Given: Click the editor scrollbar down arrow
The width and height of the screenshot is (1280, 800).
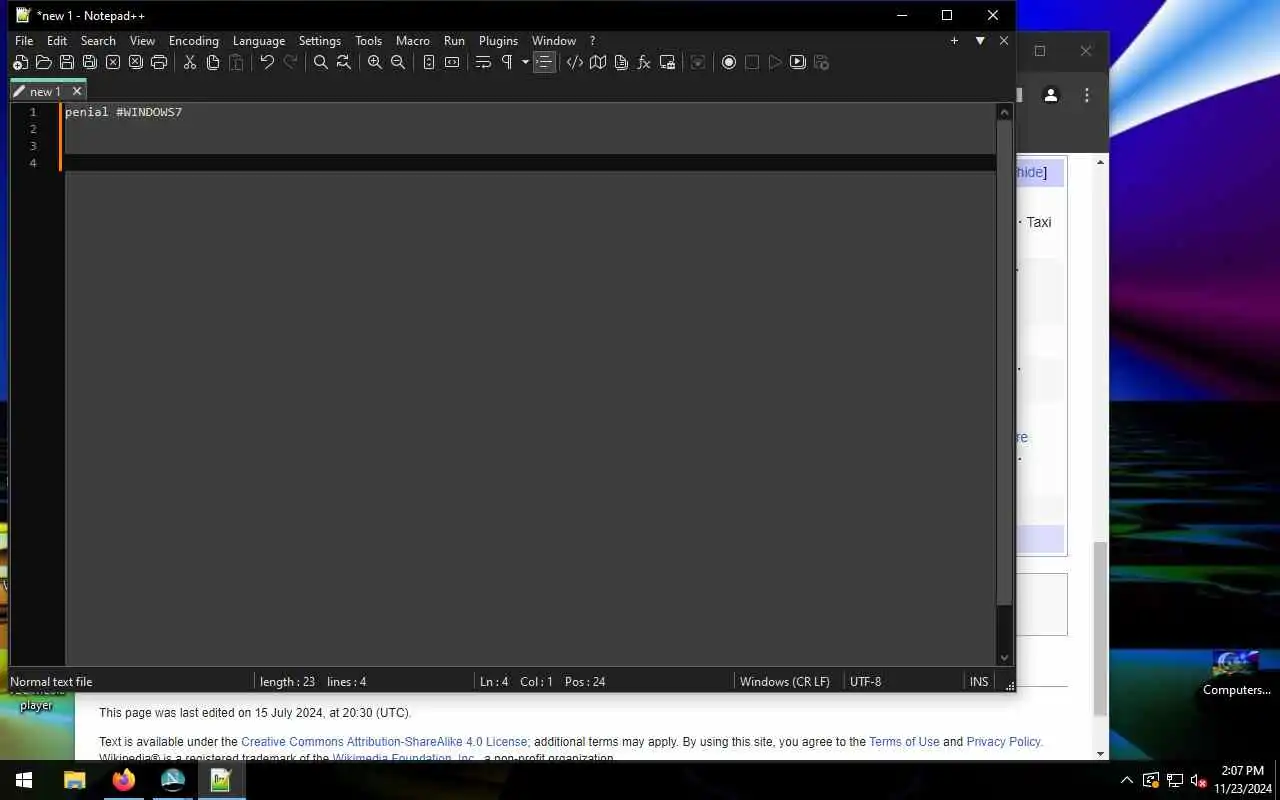Looking at the screenshot, I should pyautogui.click(x=1005, y=658).
